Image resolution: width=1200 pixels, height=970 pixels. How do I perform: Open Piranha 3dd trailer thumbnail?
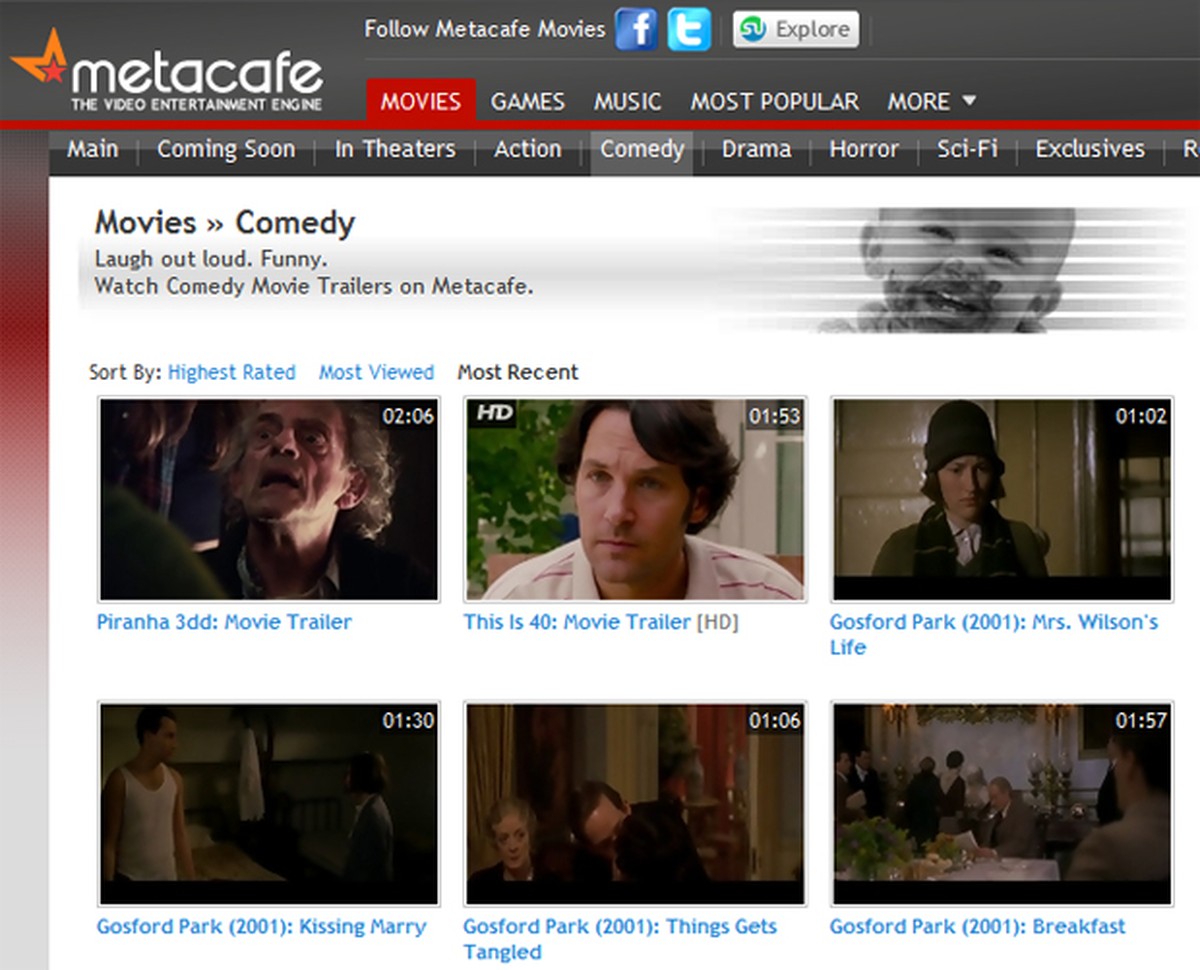268,499
